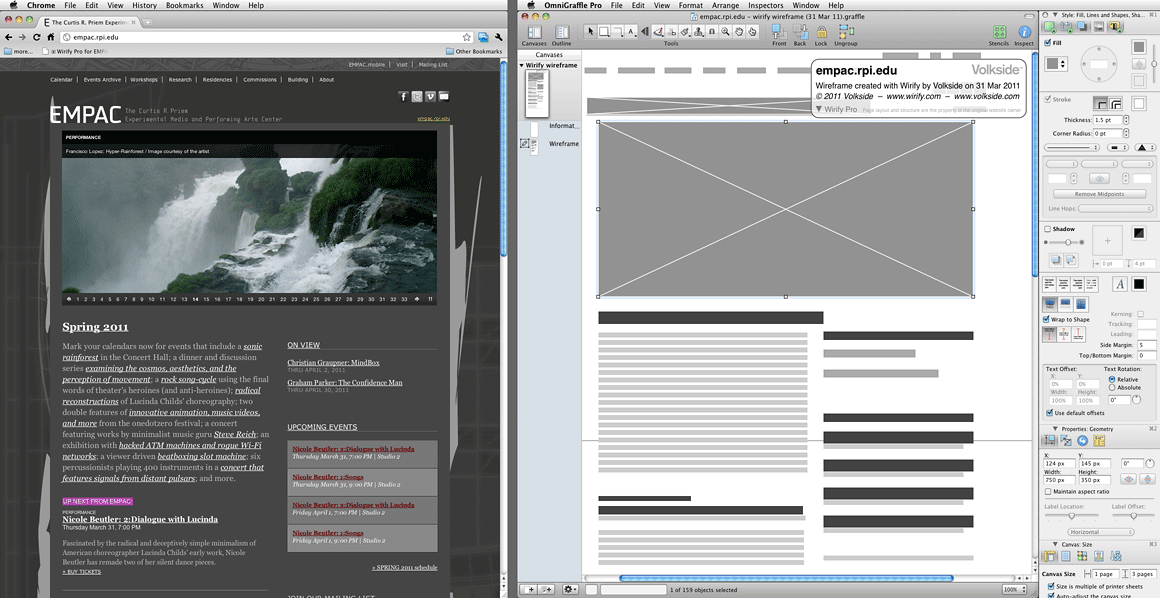This screenshot has height=598, width=1160.
Task: Open the text font picker A button
Action: tap(1120, 284)
